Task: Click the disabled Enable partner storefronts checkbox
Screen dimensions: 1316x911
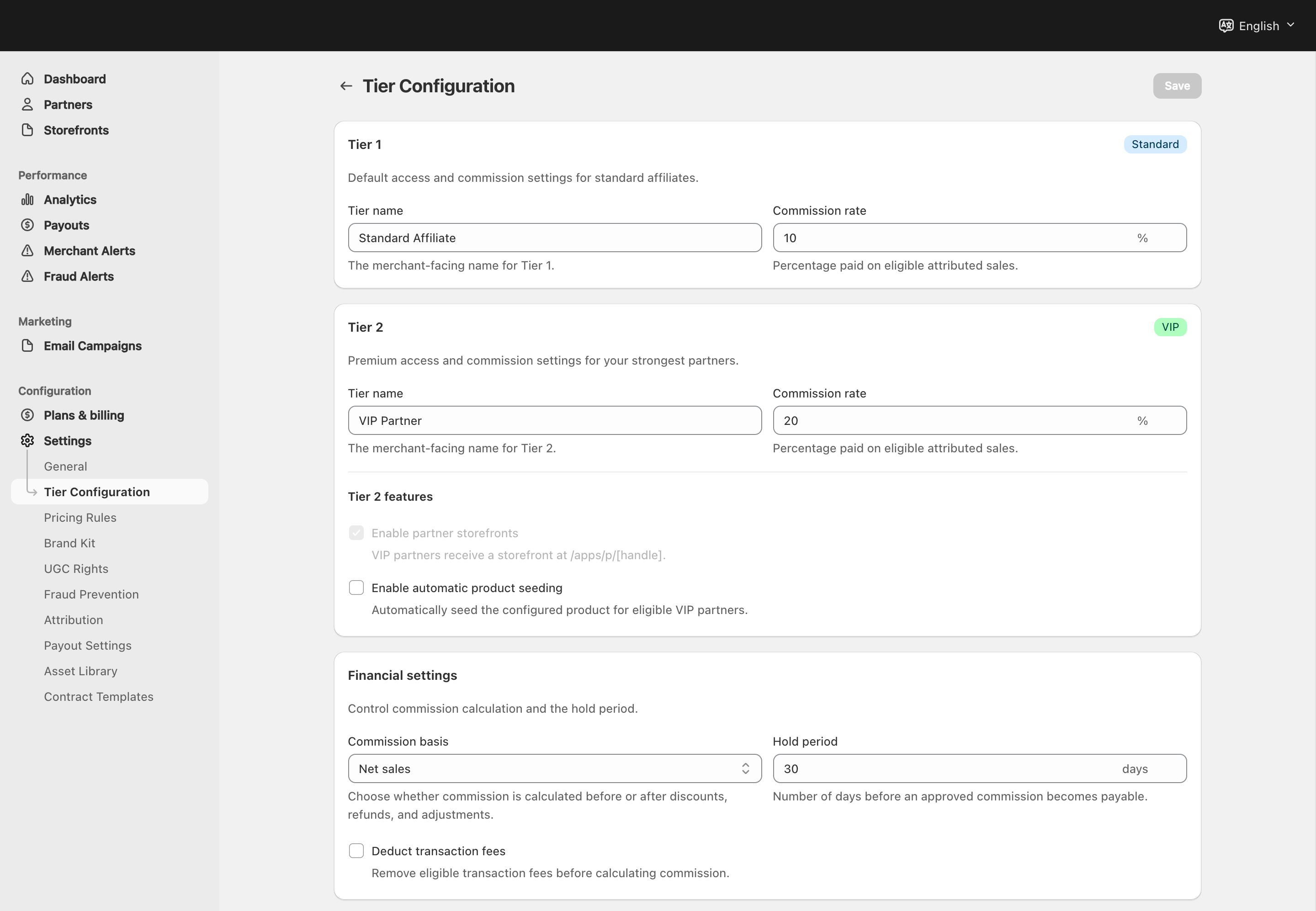Action: point(356,533)
